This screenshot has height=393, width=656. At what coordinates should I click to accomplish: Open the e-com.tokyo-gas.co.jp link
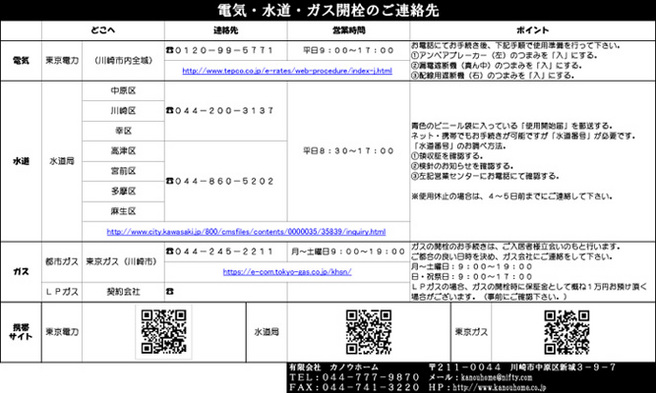click(287, 272)
